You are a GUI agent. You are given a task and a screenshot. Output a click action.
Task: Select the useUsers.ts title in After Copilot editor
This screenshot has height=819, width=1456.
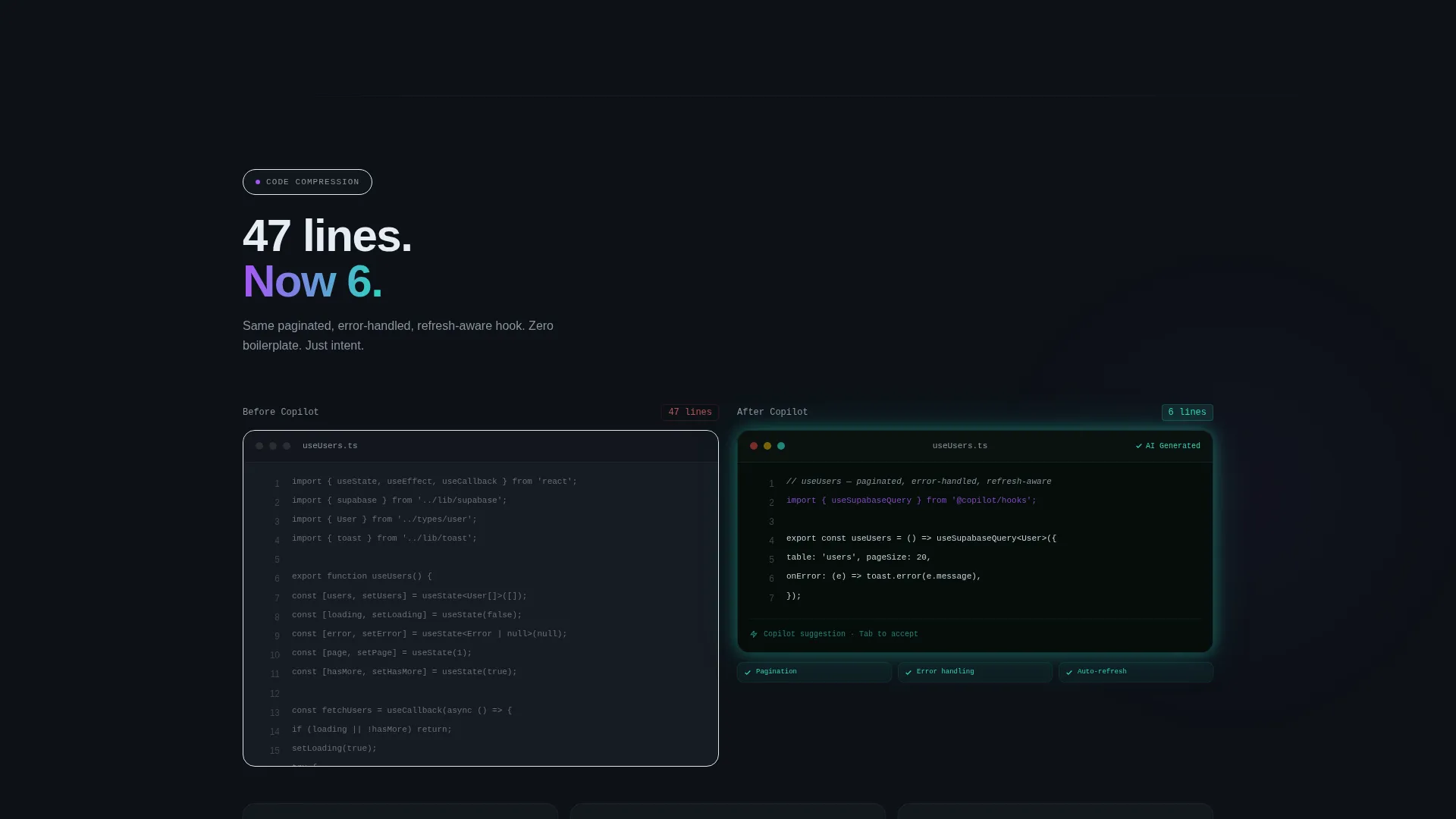959,446
